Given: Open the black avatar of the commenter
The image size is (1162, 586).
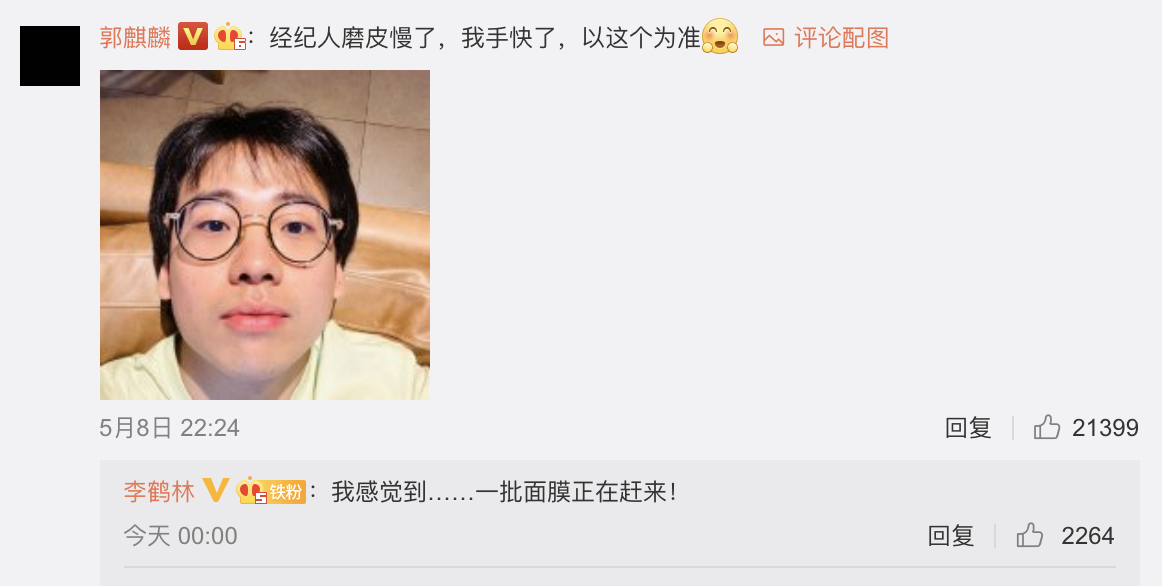Looking at the screenshot, I should (x=50, y=56).
